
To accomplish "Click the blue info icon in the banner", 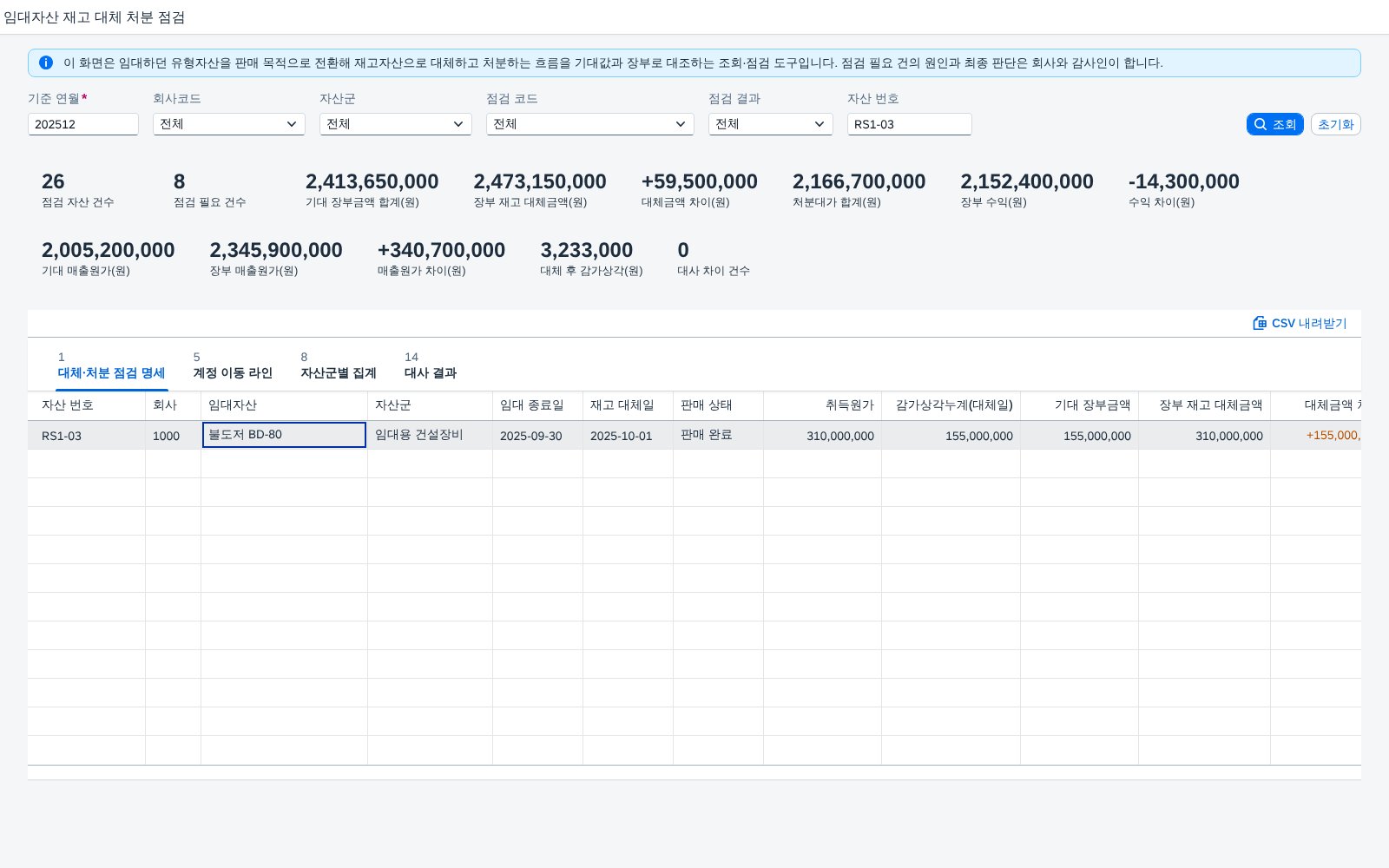I will click(46, 62).
